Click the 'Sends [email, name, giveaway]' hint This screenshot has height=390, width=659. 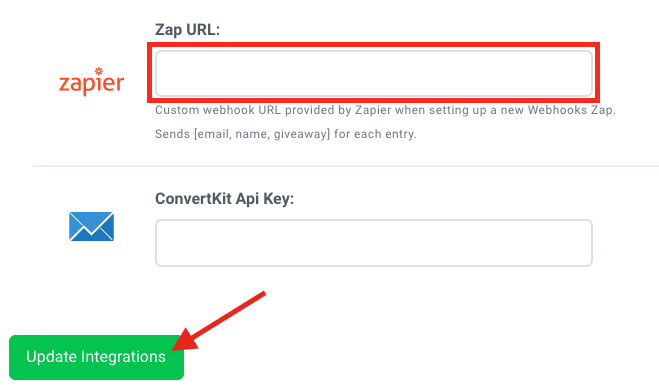tap(286, 134)
